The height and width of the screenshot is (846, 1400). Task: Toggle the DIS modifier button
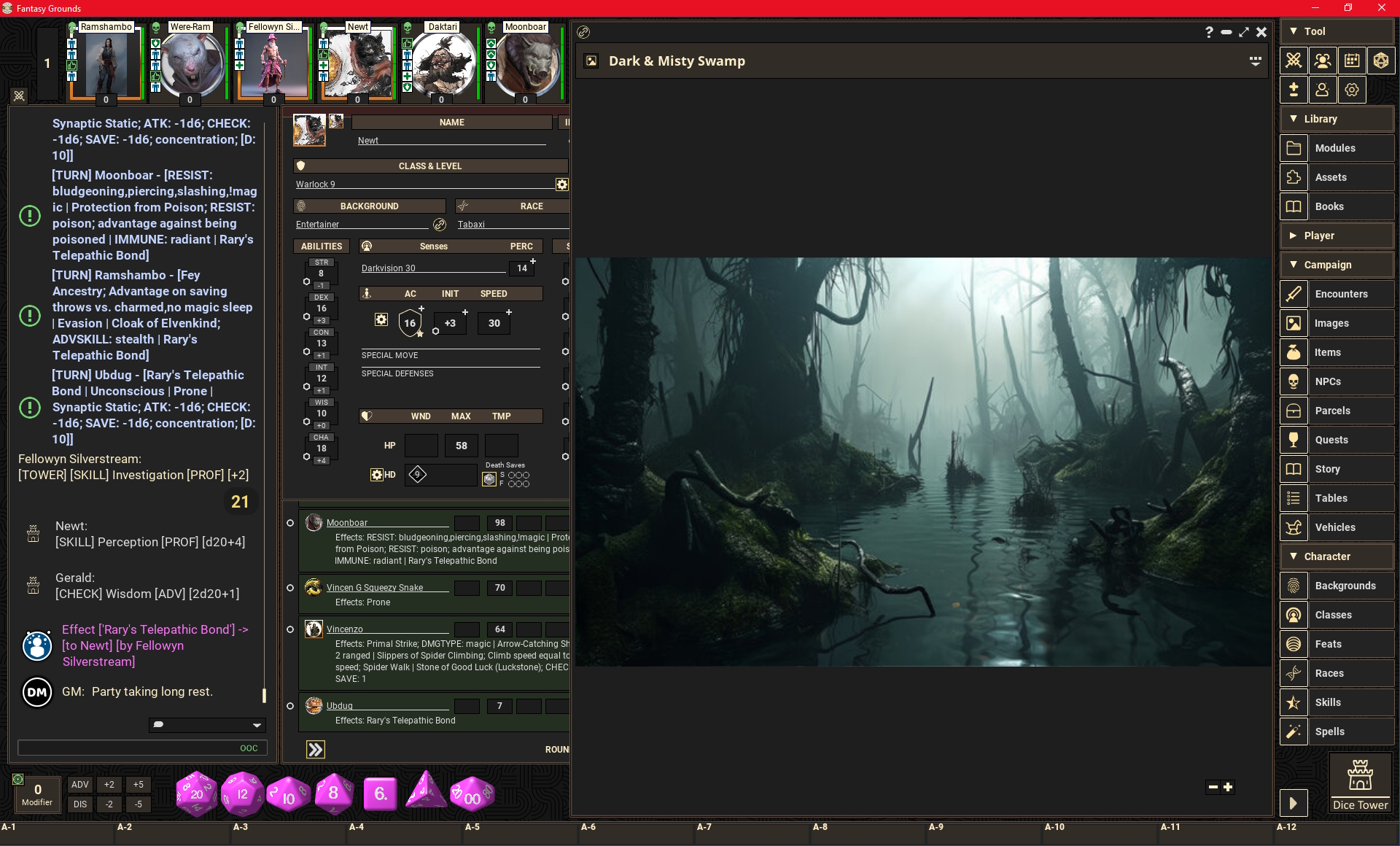coord(80,804)
